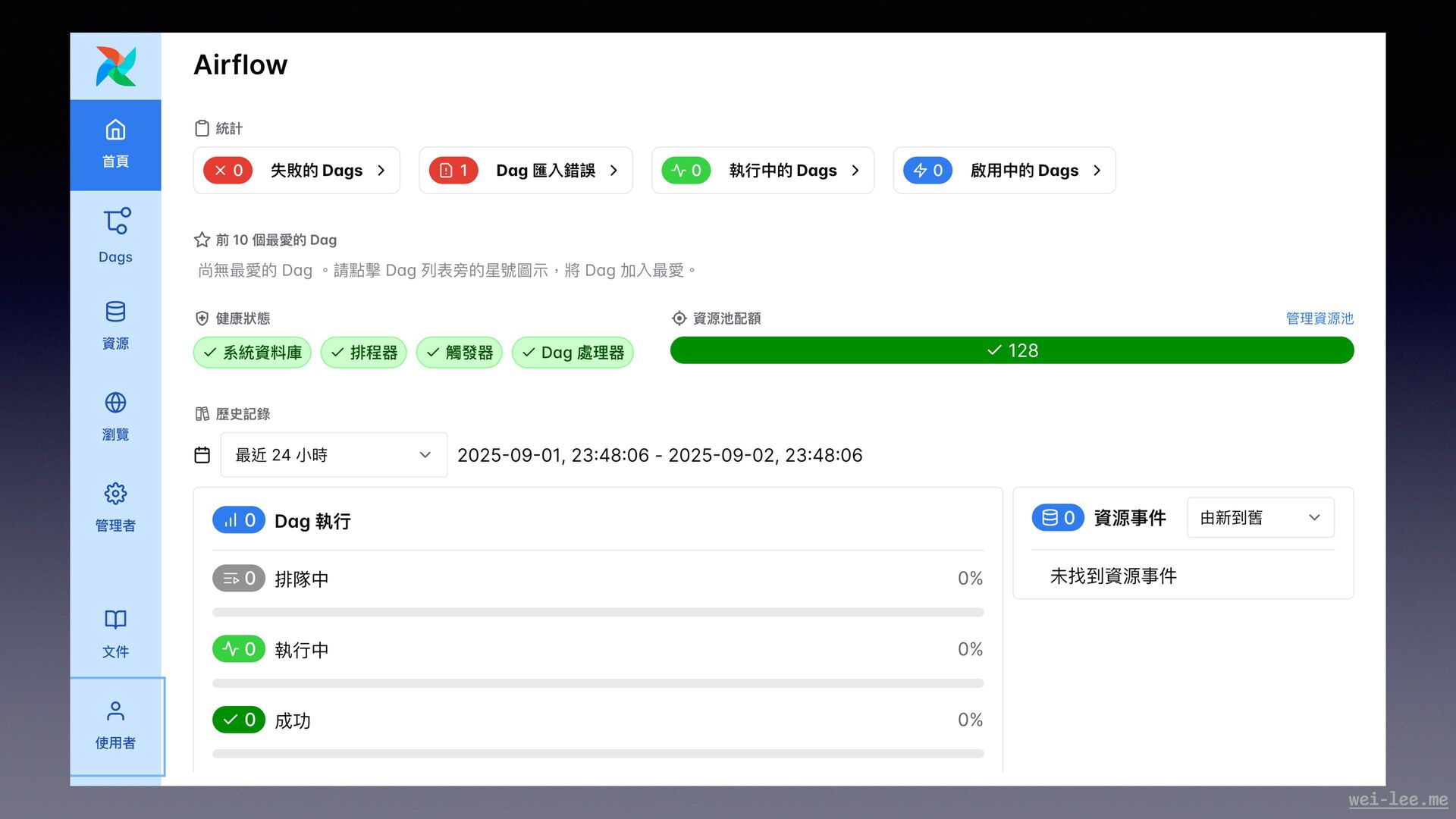
Task: Open the 首頁 home sidebar item
Action: [115, 145]
